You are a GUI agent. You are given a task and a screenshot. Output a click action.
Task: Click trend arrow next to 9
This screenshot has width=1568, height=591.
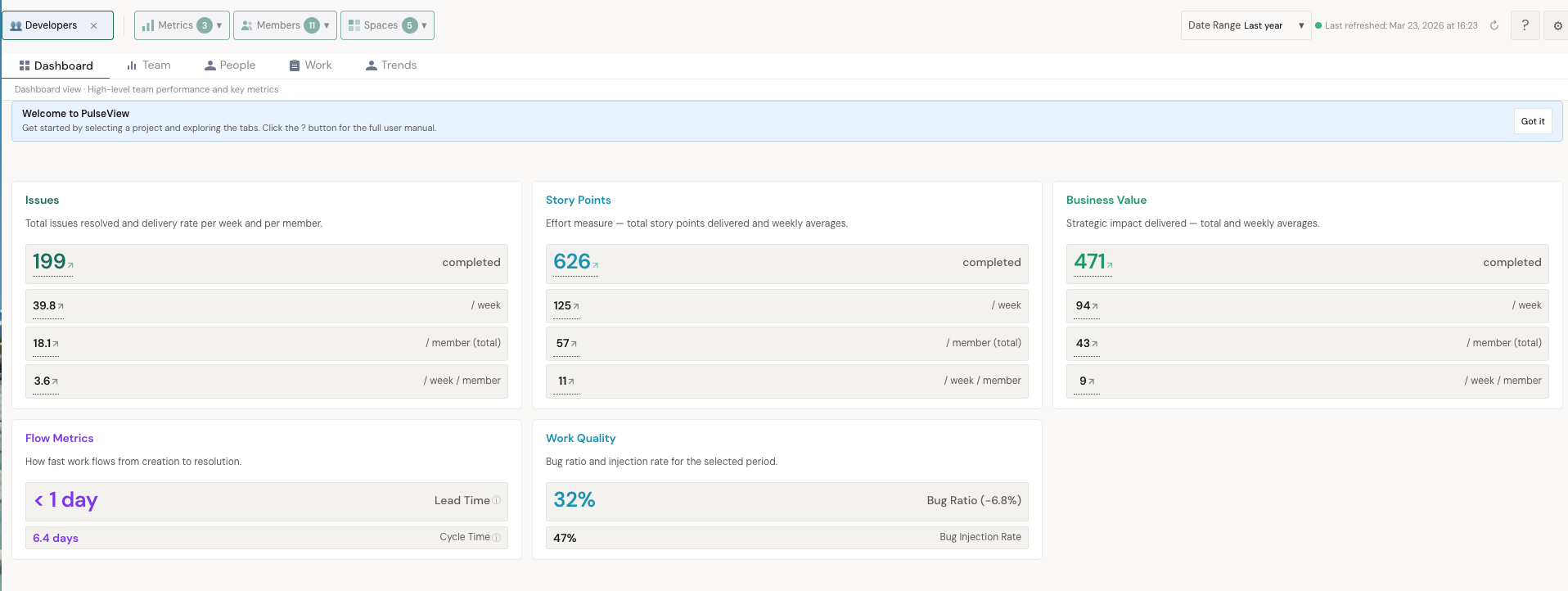coord(1092,382)
